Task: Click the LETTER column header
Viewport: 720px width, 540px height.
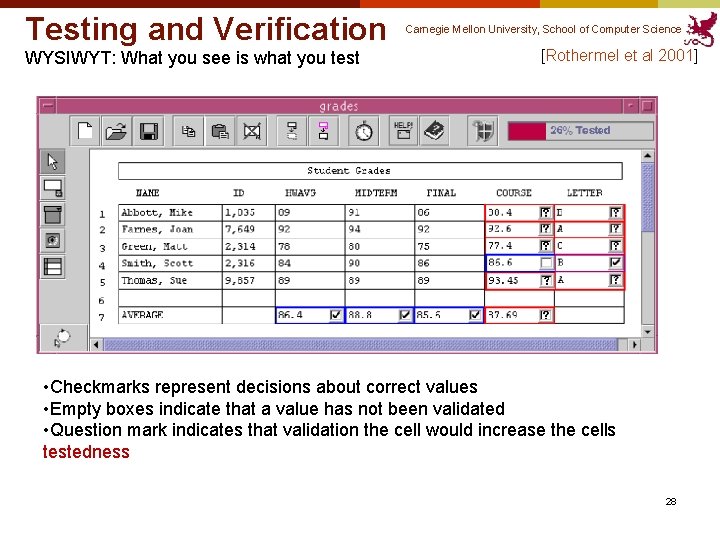Action: (x=585, y=193)
